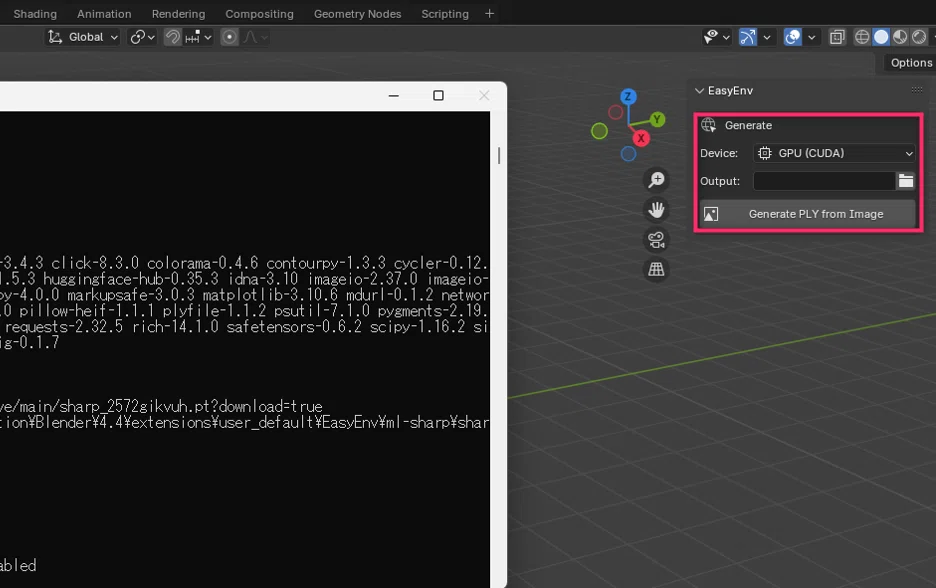Click the selectability and visibility eye icon

(x=711, y=37)
